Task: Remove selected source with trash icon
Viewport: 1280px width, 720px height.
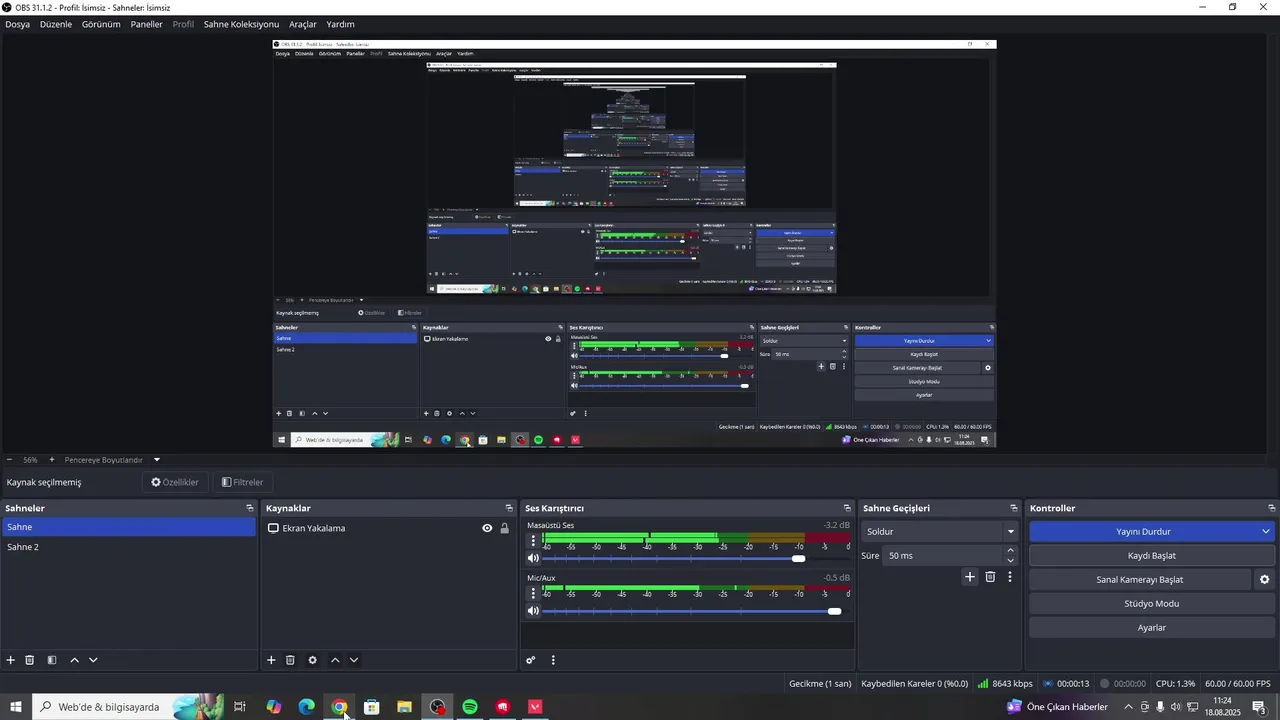Action: (x=290, y=660)
